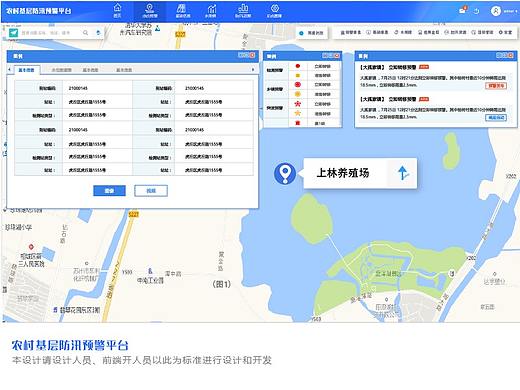Click the red outlined button in first alert
Image resolution: width=520 pixels, height=390 pixels.
[x=496, y=86]
